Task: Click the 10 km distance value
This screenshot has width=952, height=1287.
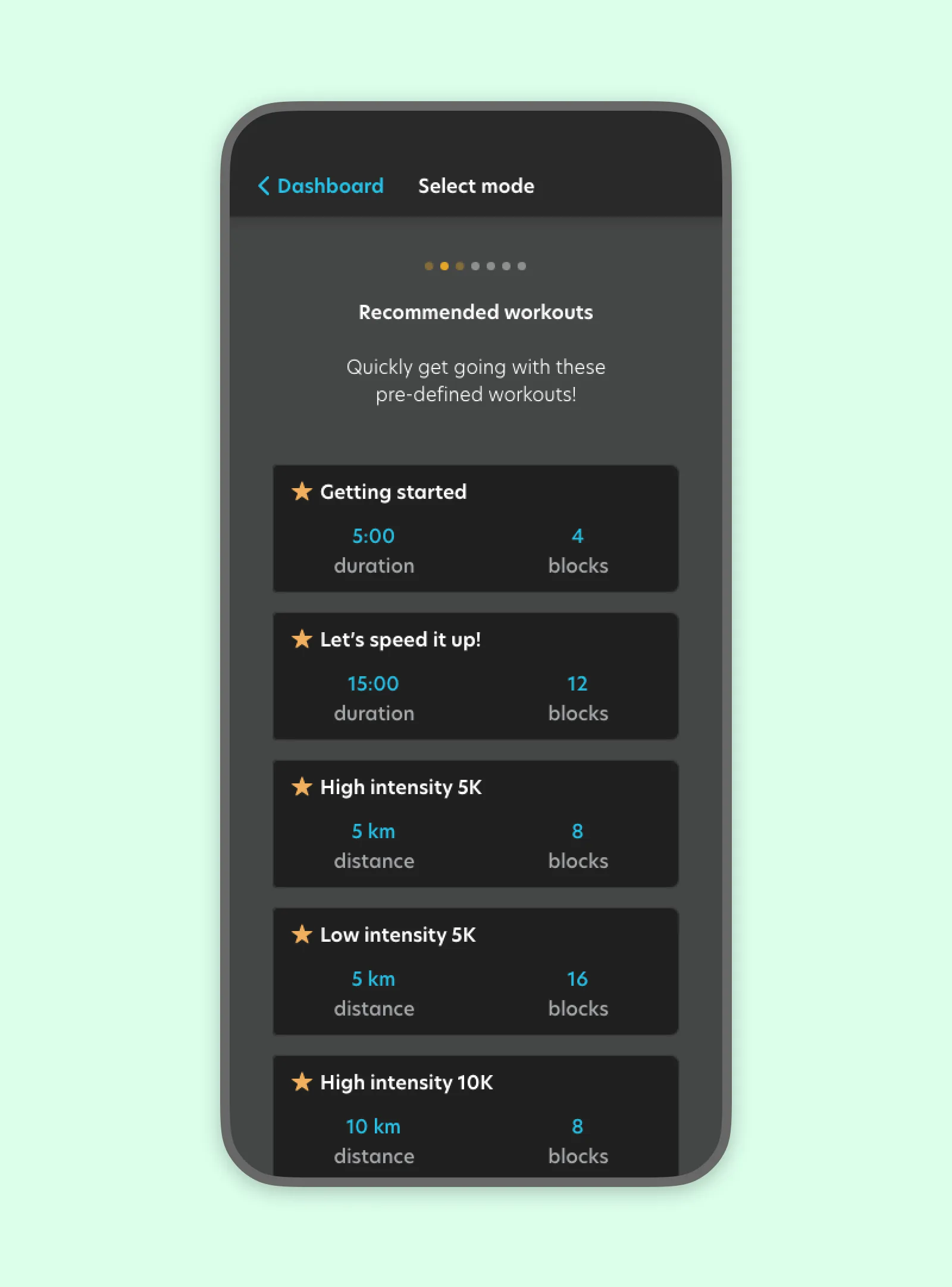Action: click(x=374, y=1126)
